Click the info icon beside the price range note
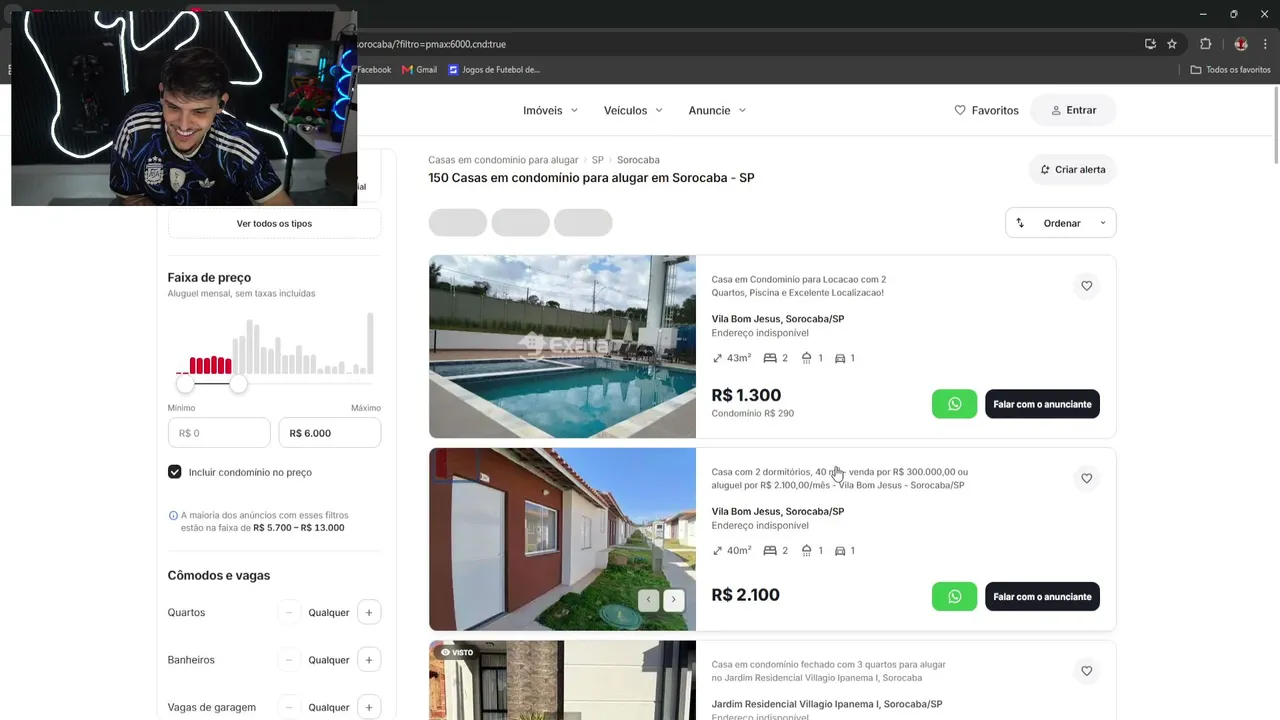Screen dimensions: 1280x720 pos(173,516)
